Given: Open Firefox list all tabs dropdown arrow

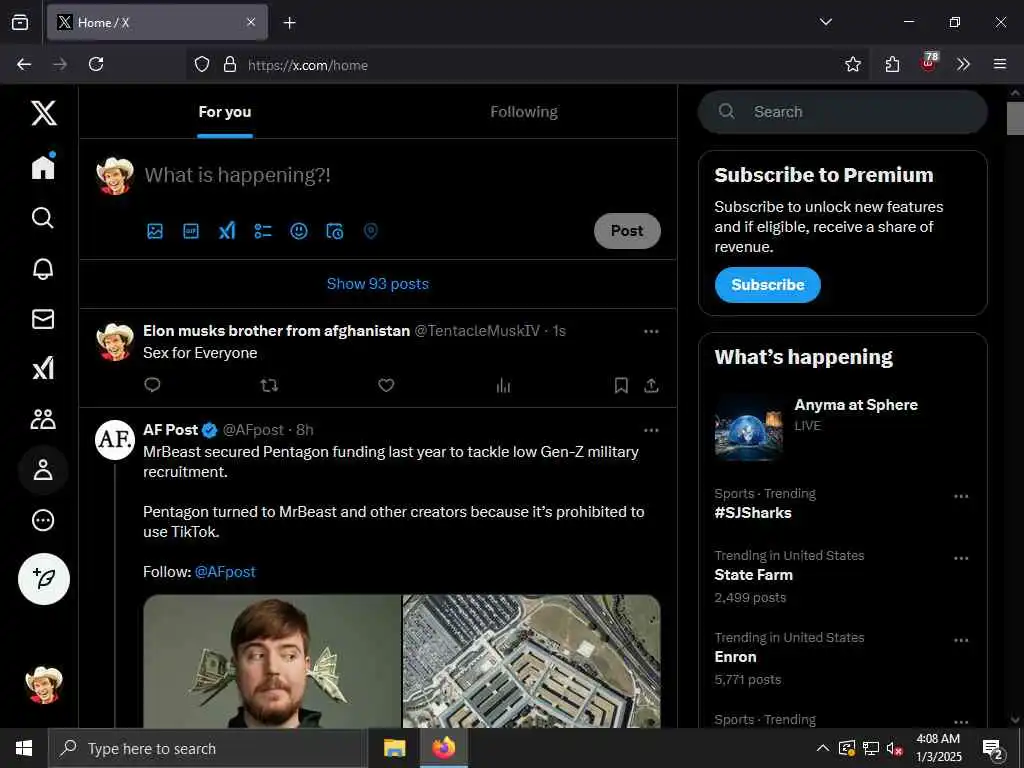Looking at the screenshot, I should pos(825,22).
